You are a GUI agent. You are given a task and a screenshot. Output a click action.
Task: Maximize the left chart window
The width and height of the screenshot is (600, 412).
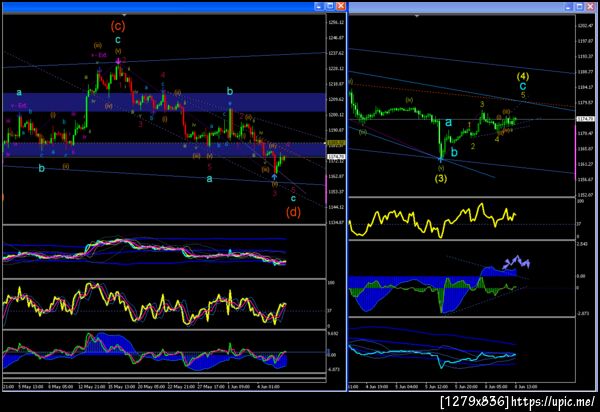[329, 6]
